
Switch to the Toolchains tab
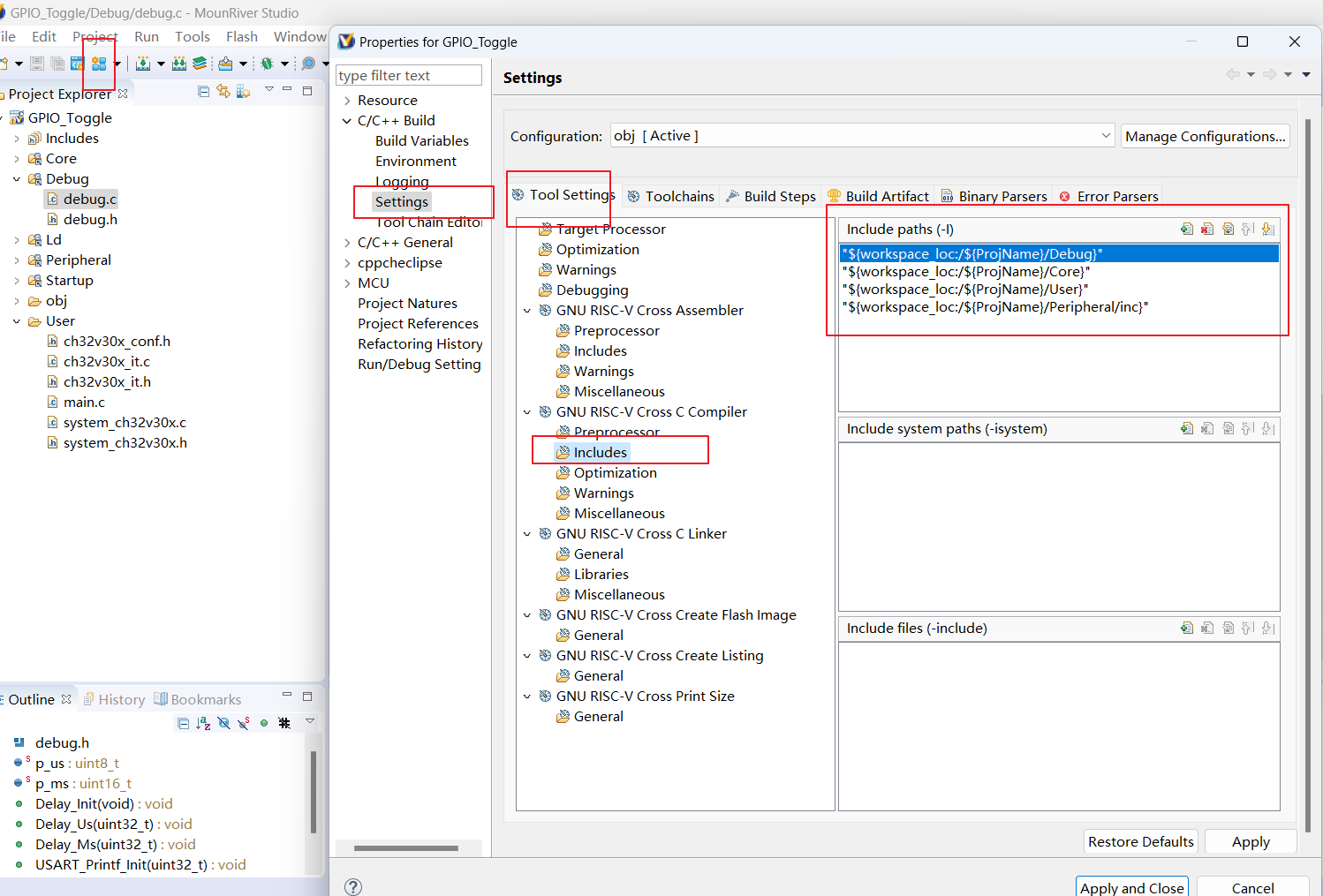[x=670, y=196]
